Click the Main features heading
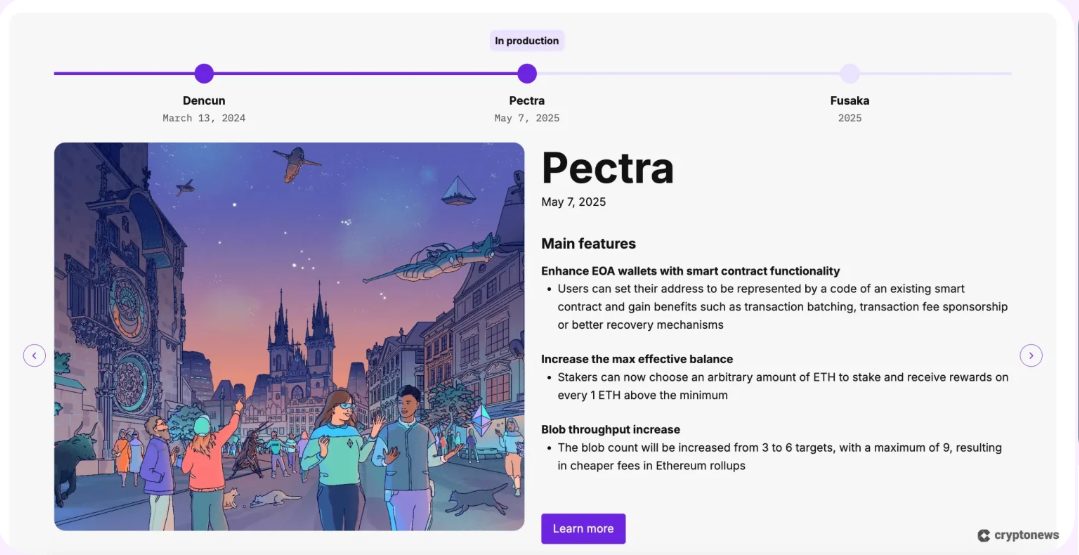 (588, 243)
